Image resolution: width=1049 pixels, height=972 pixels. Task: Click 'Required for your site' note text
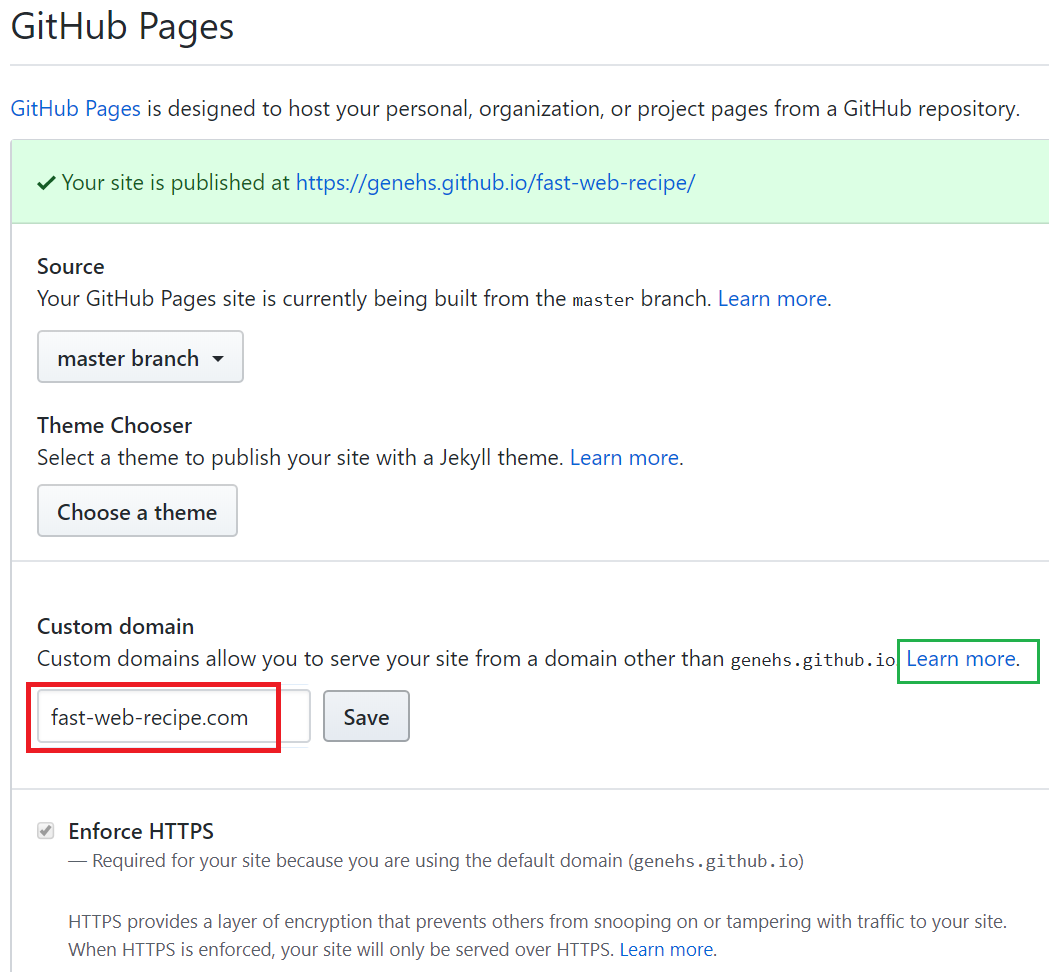point(436,861)
